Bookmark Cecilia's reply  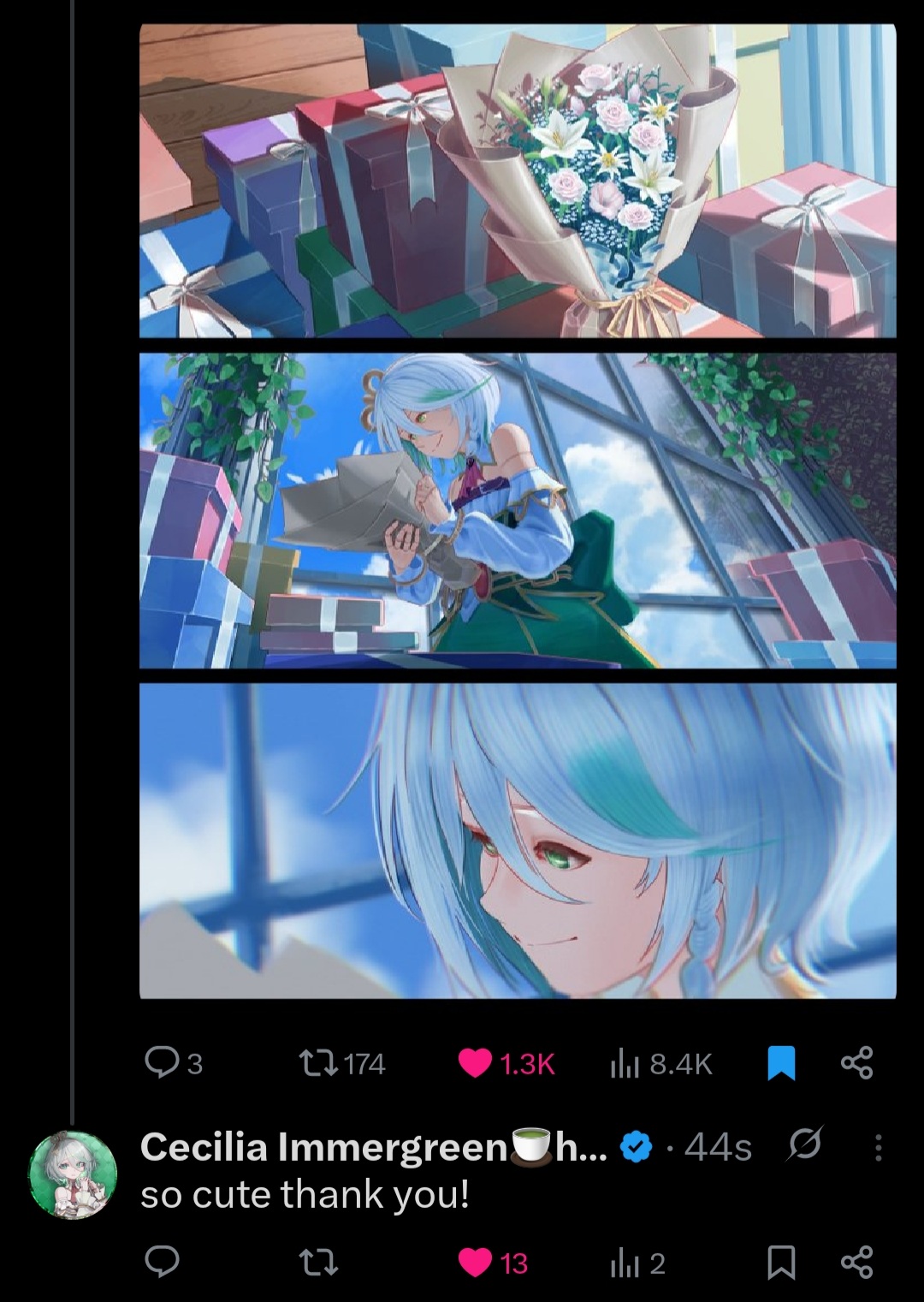(781, 1263)
